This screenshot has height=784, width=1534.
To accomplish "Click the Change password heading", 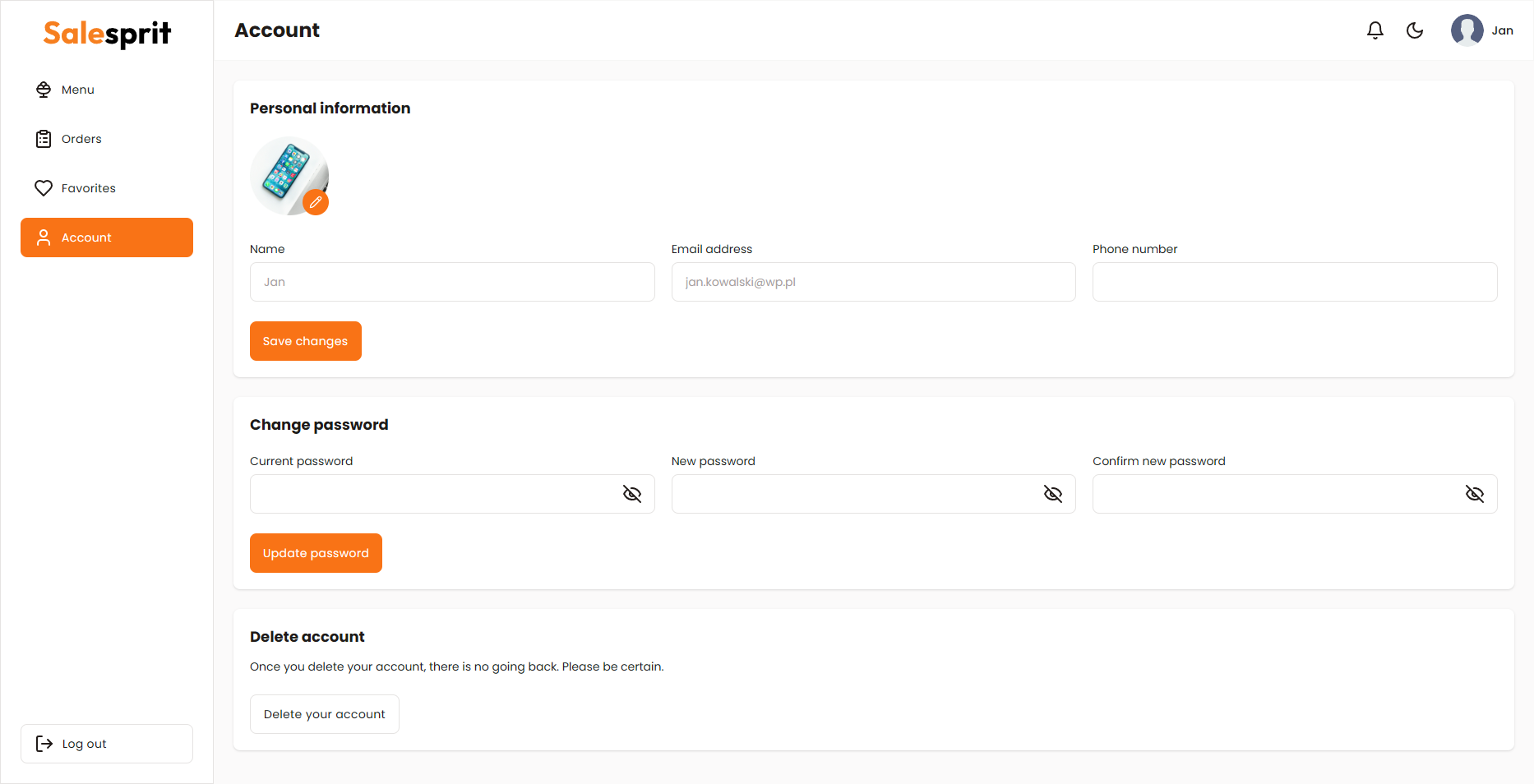I will [319, 425].
